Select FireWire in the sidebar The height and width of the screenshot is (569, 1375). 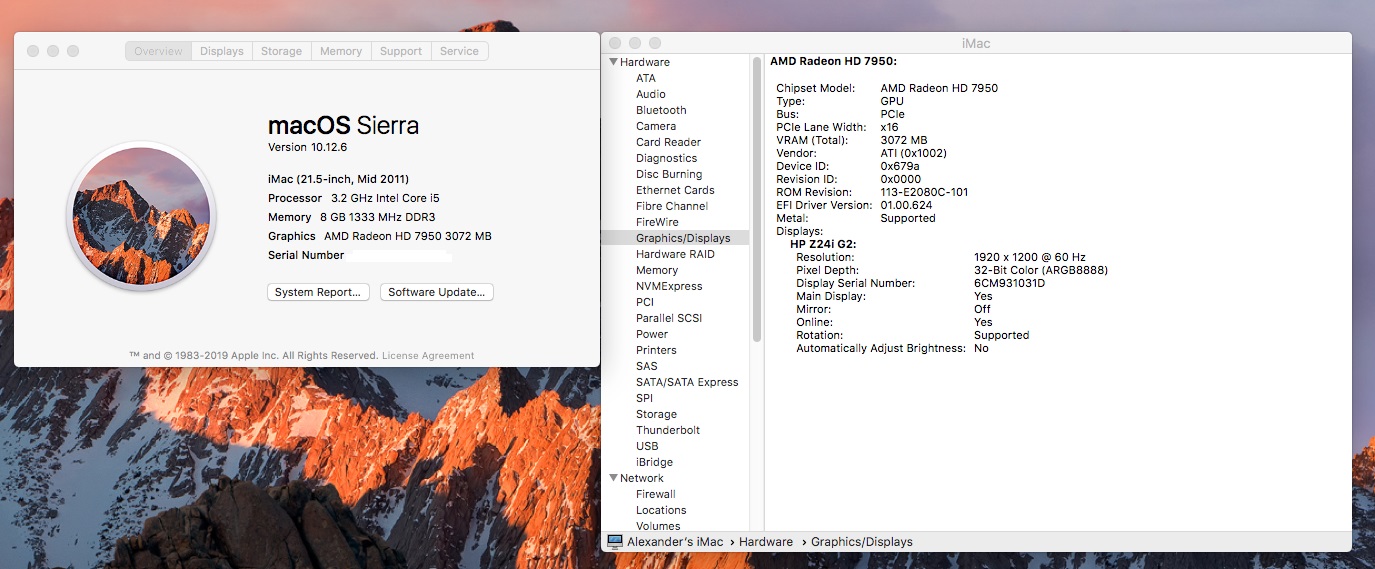point(657,222)
